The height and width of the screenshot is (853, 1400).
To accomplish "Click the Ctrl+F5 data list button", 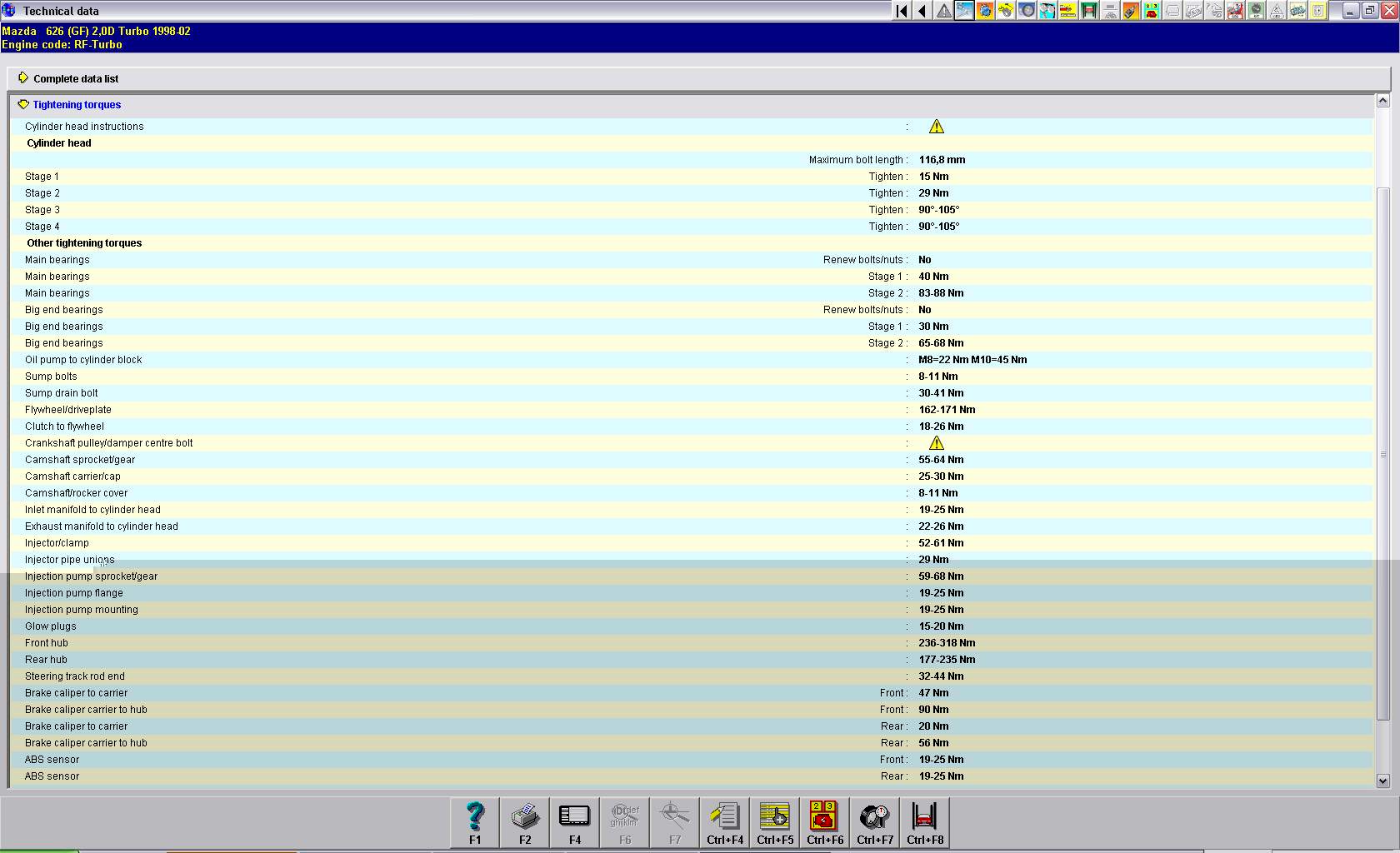I will pos(775,822).
